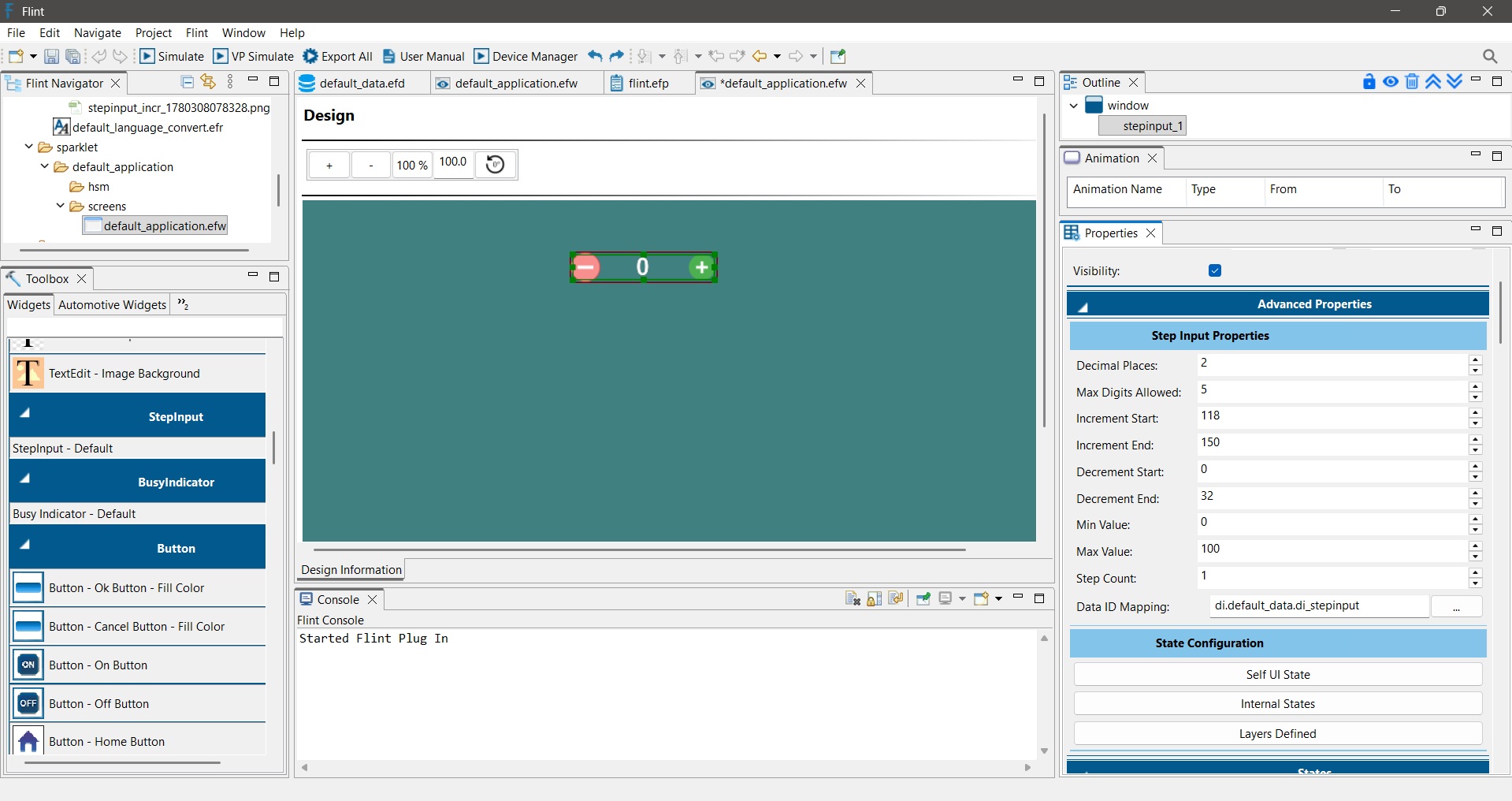Click the Simulate toolbar button
The image size is (1512, 801).
(172, 56)
